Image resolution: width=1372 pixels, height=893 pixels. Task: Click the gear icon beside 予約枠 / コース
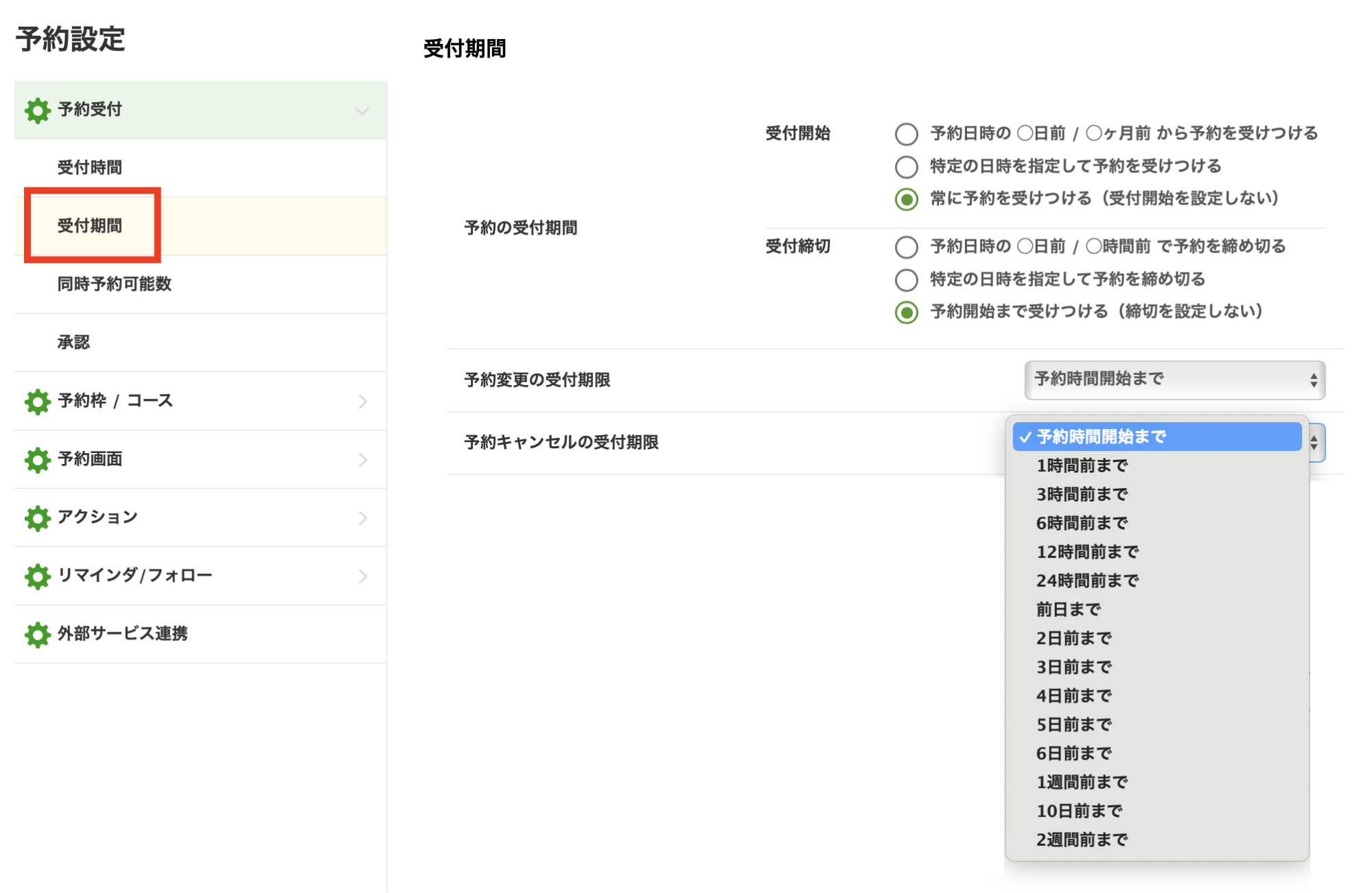pos(37,402)
